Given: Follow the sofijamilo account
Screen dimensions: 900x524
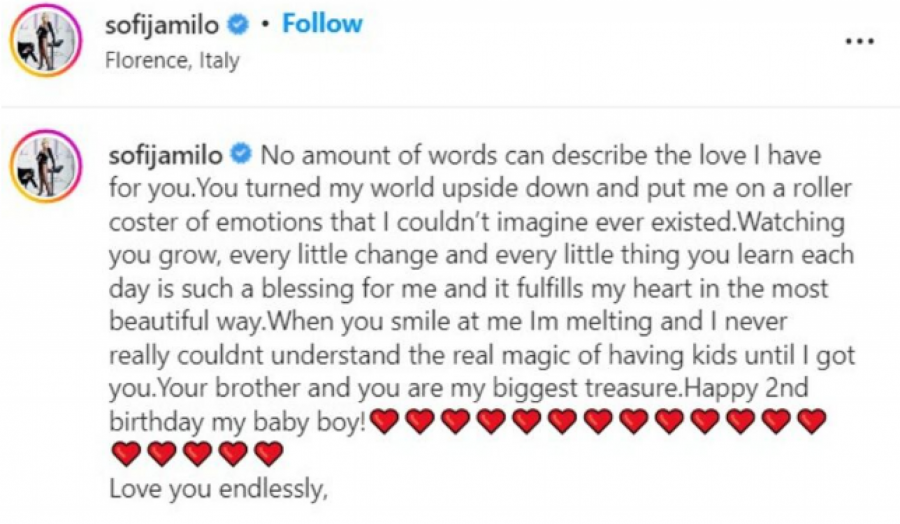Looking at the screenshot, I should pyautogui.click(x=321, y=24).
